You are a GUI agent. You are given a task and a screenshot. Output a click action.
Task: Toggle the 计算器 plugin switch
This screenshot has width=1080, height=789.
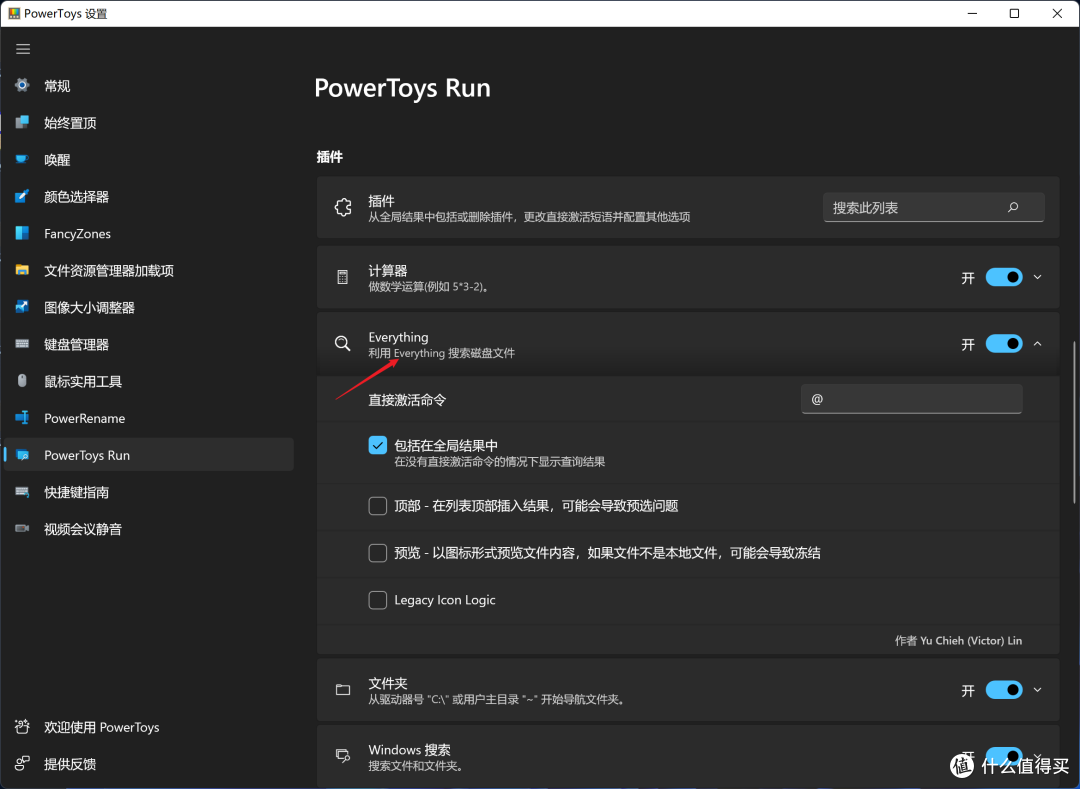[1005, 277]
